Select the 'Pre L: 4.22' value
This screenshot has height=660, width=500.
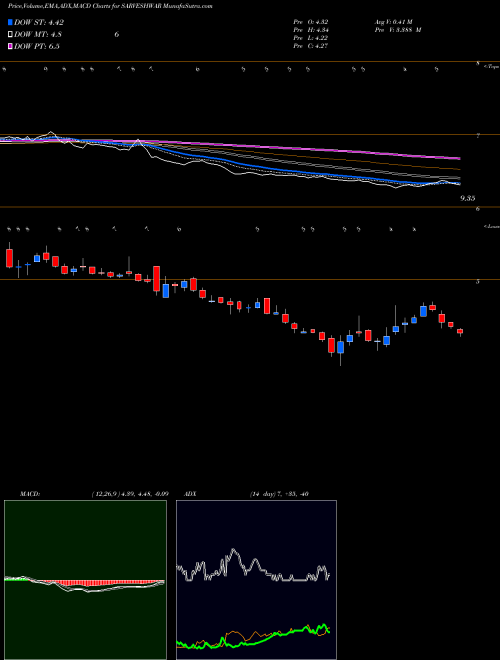pos(311,38)
